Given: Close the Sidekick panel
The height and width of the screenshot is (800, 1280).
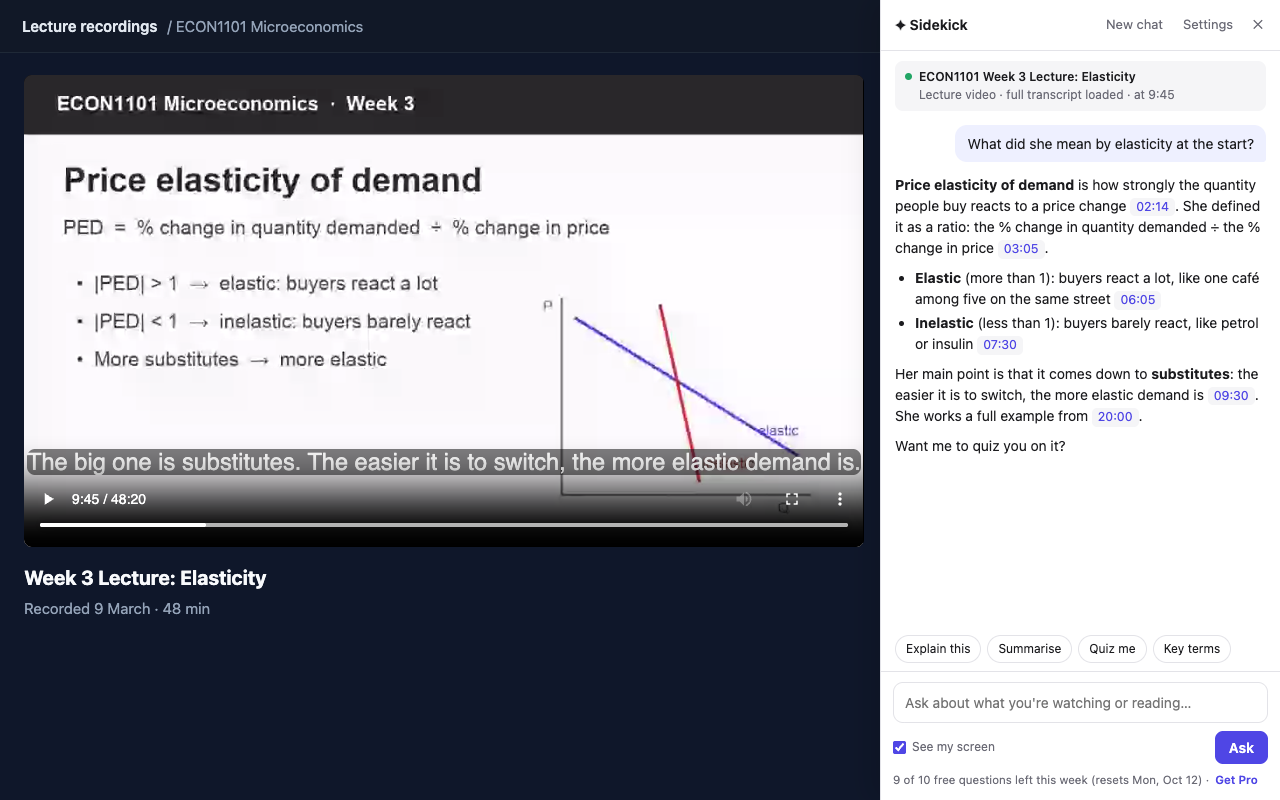Looking at the screenshot, I should 1258,25.
